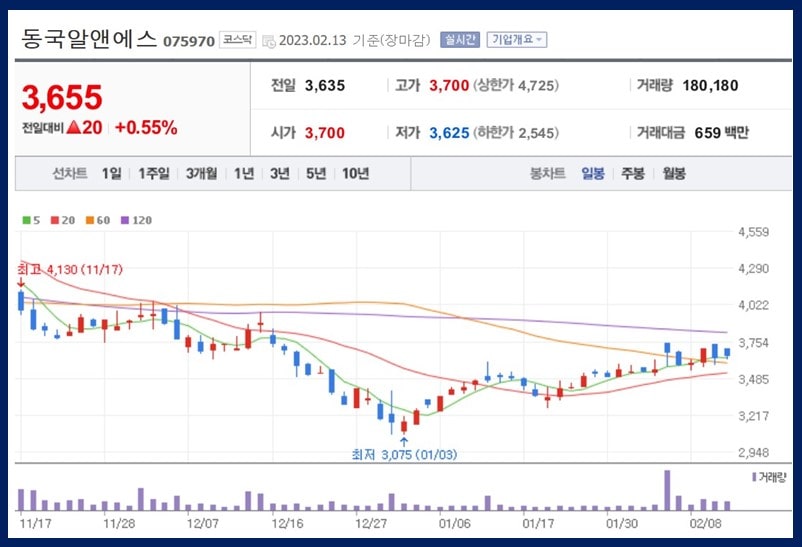802x547 pixels.
Task: Select the 5년 line chart tab
Action: 316,173
